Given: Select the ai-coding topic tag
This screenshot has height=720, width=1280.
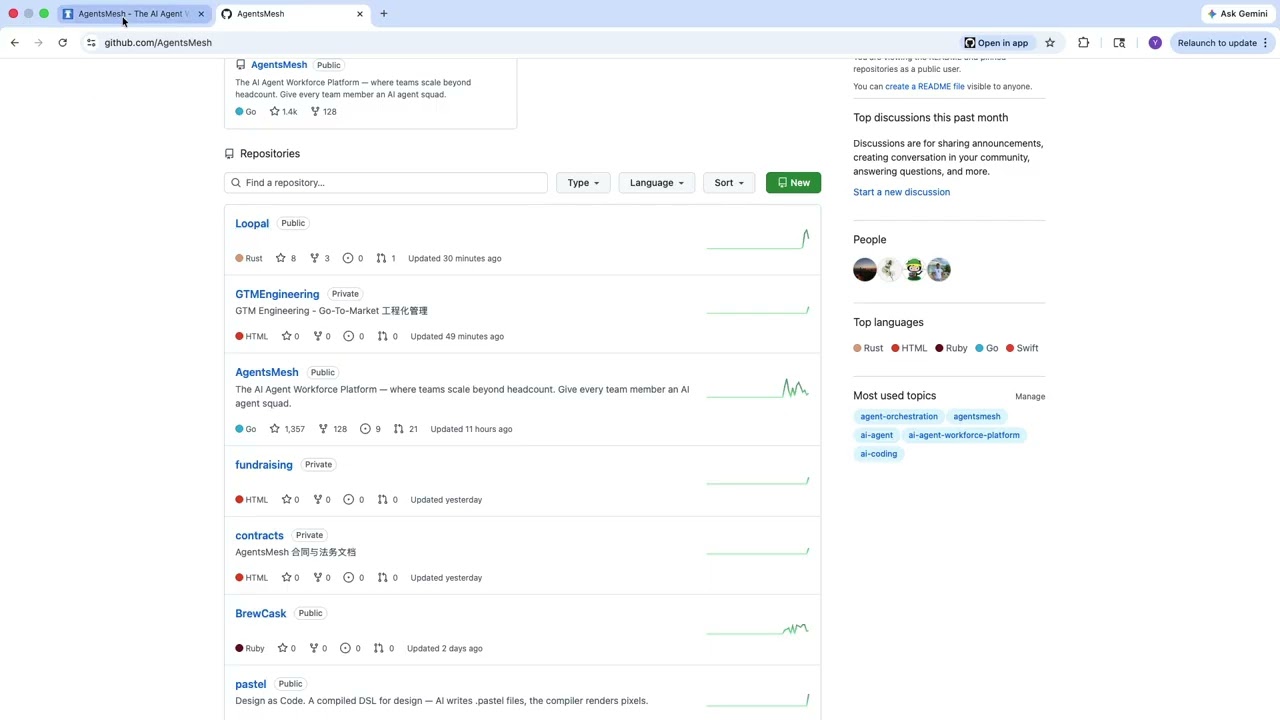Looking at the screenshot, I should 879,455.
